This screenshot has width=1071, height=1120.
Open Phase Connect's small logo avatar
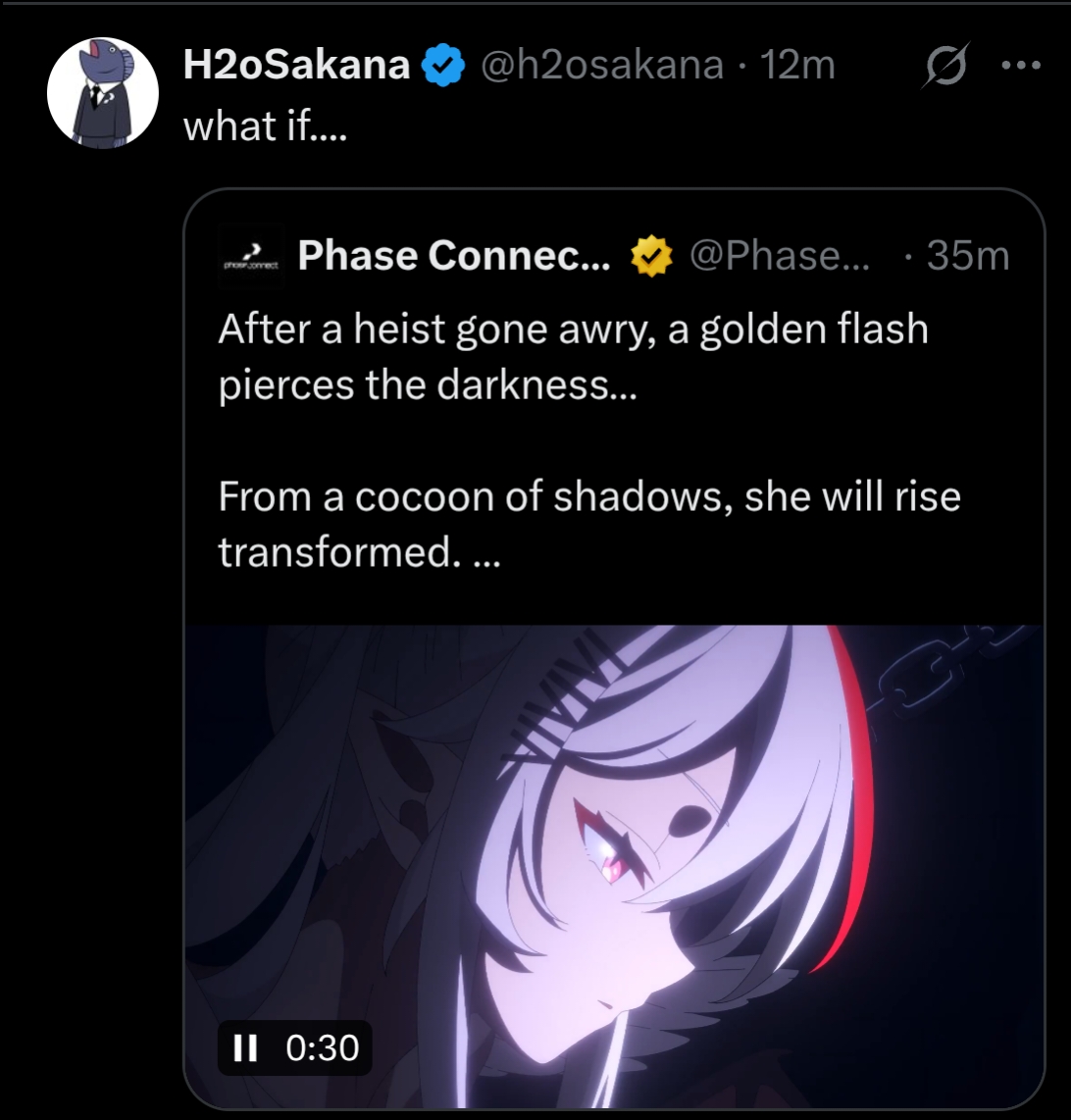(x=250, y=256)
